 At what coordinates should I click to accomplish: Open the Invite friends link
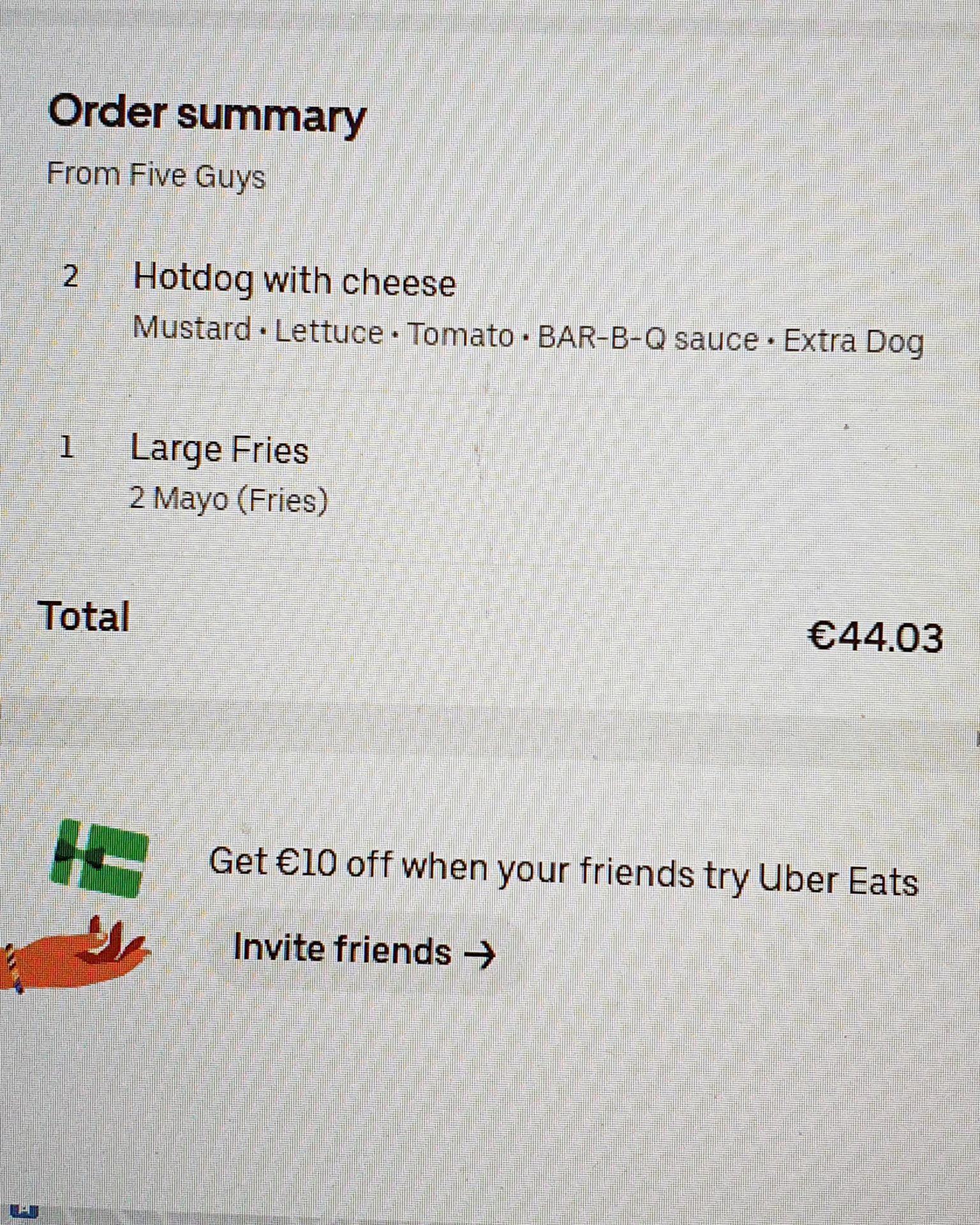[x=364, y=950]
